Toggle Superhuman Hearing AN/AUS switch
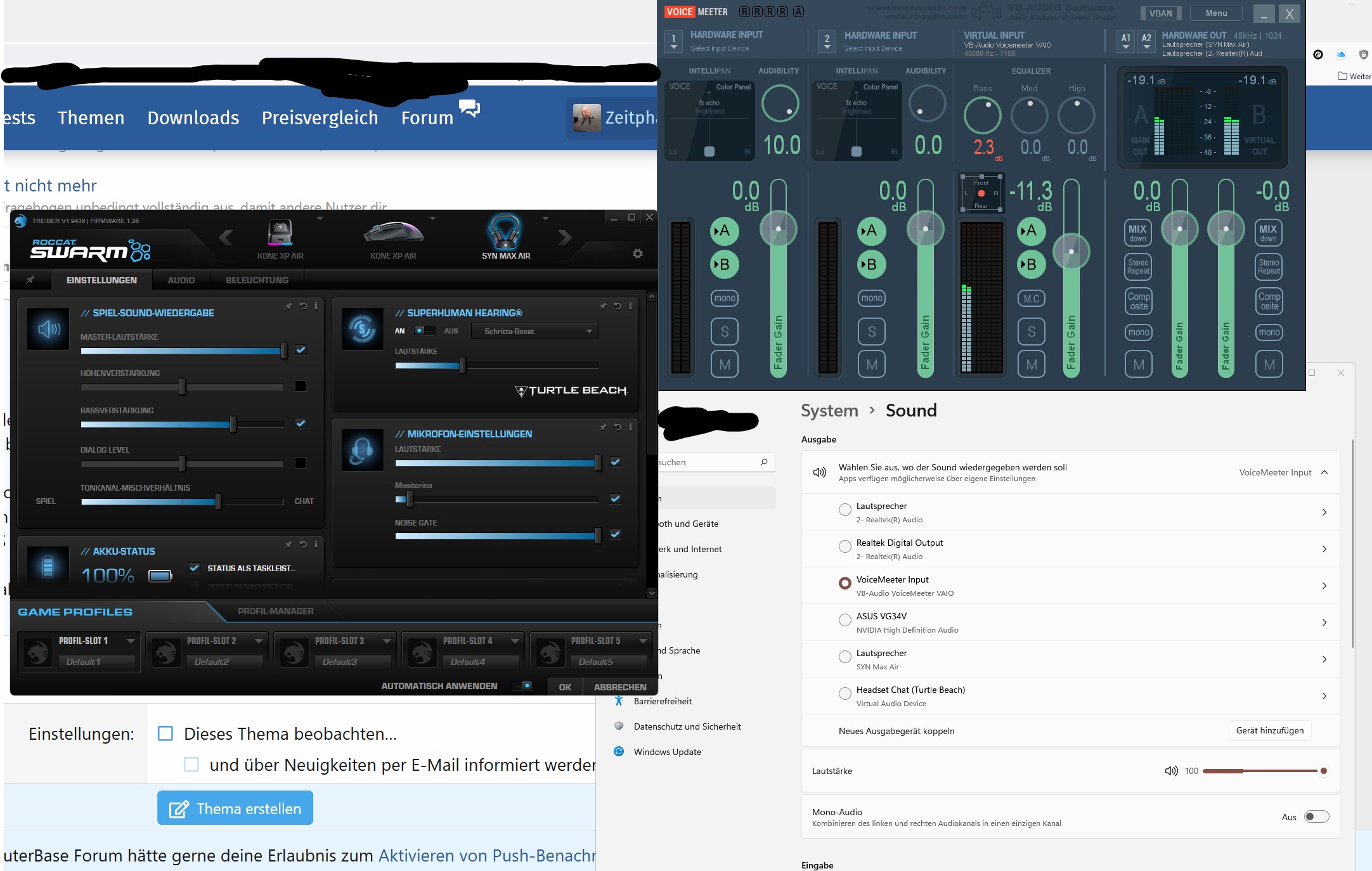This screenshot has width=1372, height=871. (424, 331)
